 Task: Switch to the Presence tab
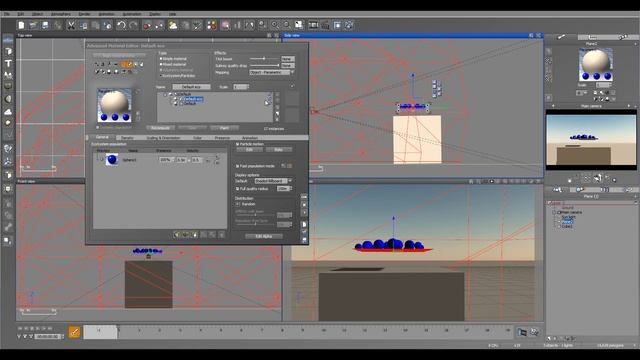[222, 138]
